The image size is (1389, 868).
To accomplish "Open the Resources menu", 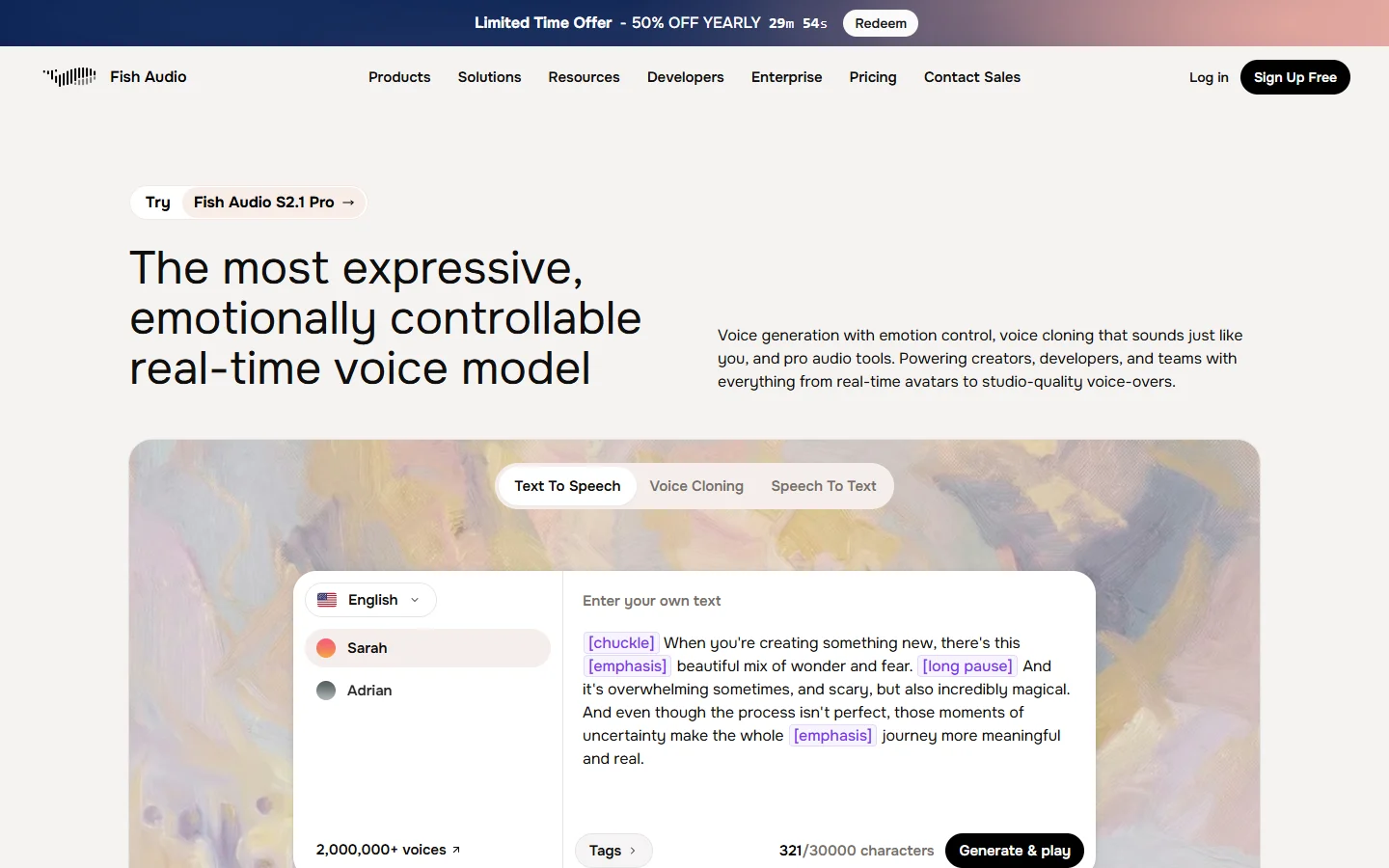I will point(584,77).
